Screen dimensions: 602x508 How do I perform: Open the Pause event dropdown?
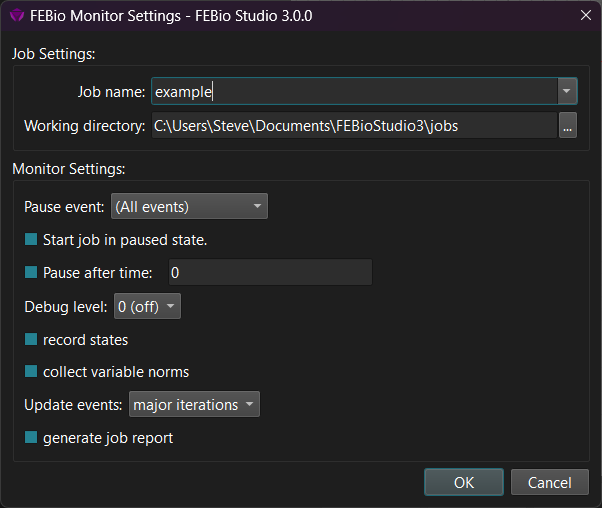click(189, 207)
